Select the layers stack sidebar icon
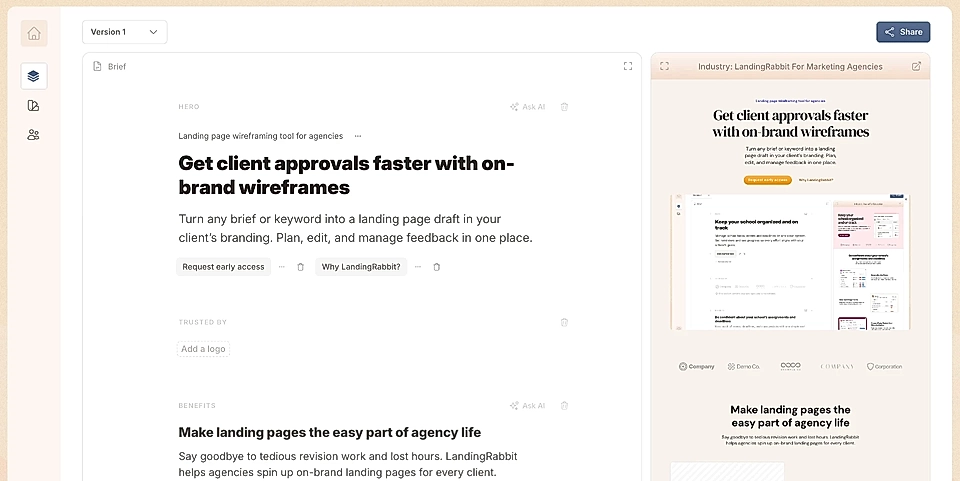Viewport: 960px width, 481px height. pyautogui.click(x=34, y=76)
